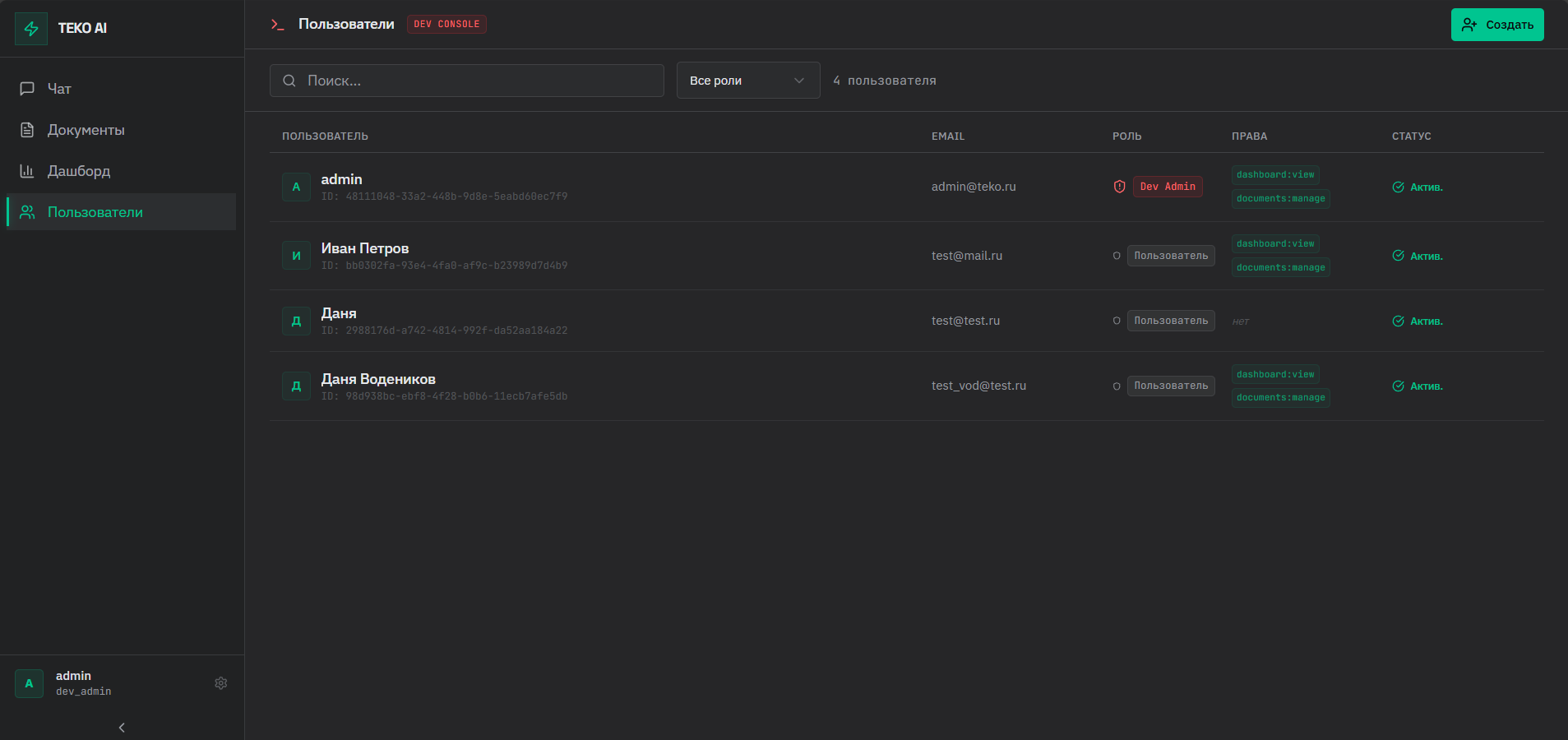Select the admin user name in table
The height and width of the screenshot is (740, 1568).
(x=341, y=179)
